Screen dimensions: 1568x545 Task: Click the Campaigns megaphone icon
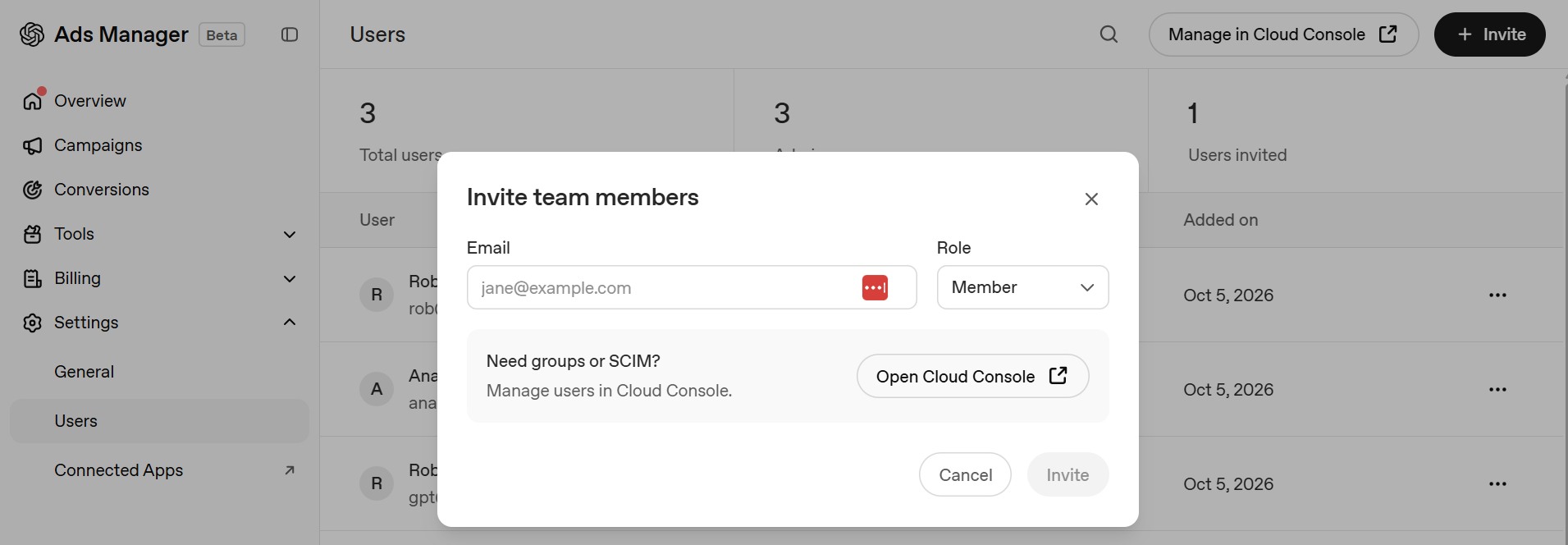click(32, 145)
